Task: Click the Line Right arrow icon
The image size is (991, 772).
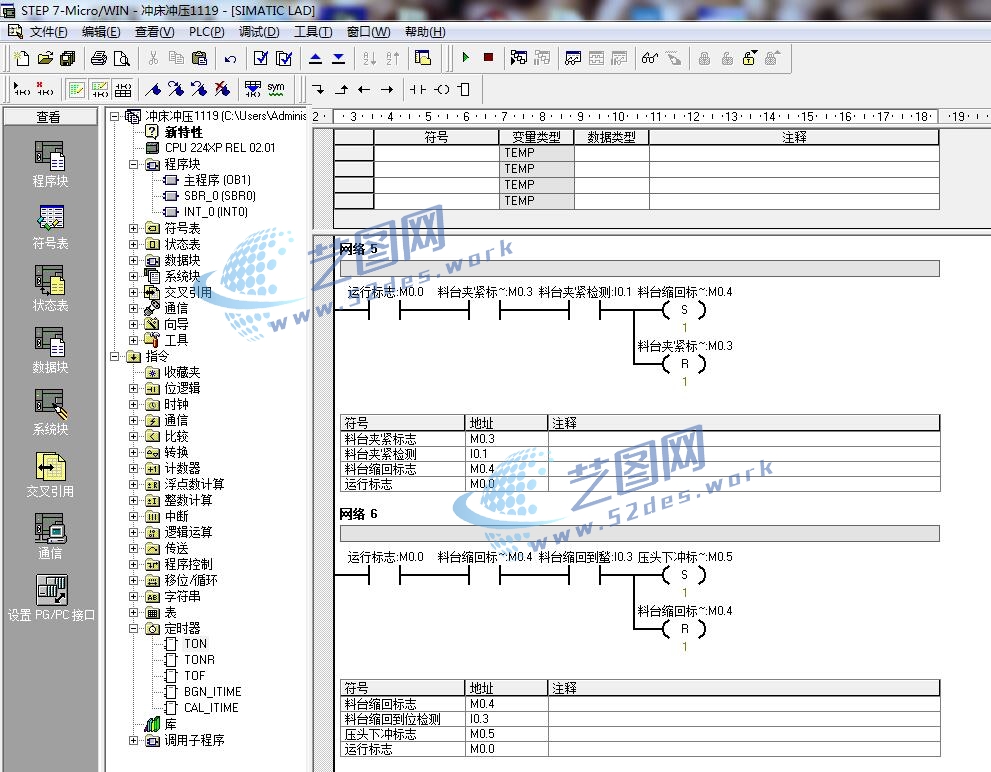Action: [387, 90]
